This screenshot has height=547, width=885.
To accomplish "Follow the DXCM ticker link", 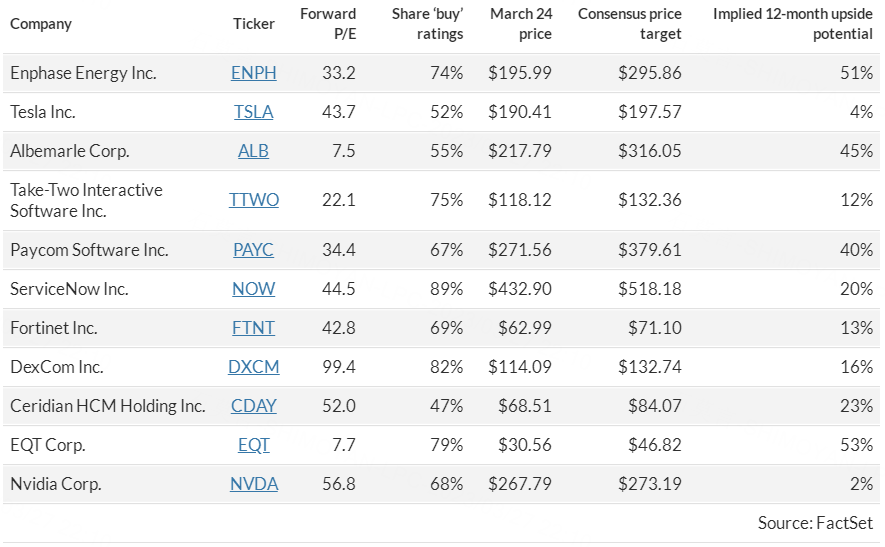I will coord(253,366).
